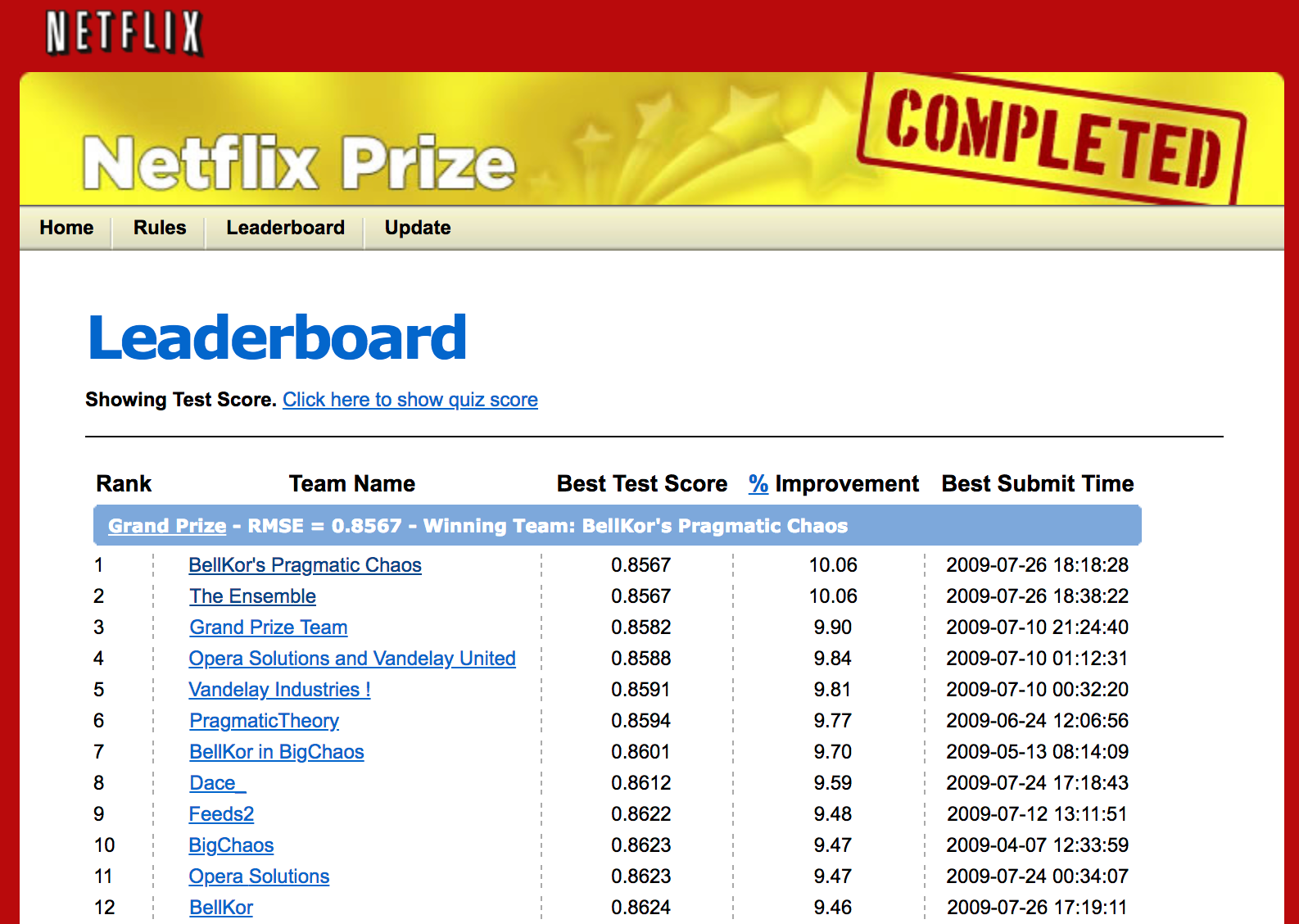This screenshot has height=924, width=1299.
Task: Open The Ensemble team page
Action: (x=252, y=596)
